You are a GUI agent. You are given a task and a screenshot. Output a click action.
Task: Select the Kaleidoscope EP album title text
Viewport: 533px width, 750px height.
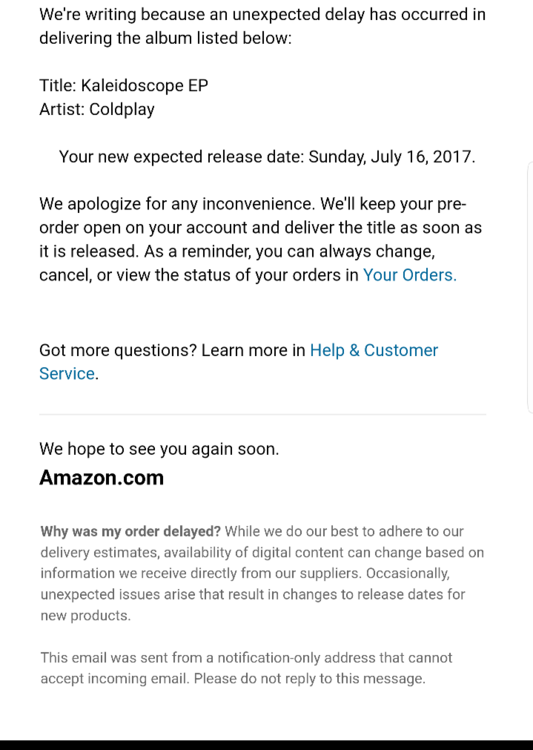pyautogui.click(x=144, y=86)
